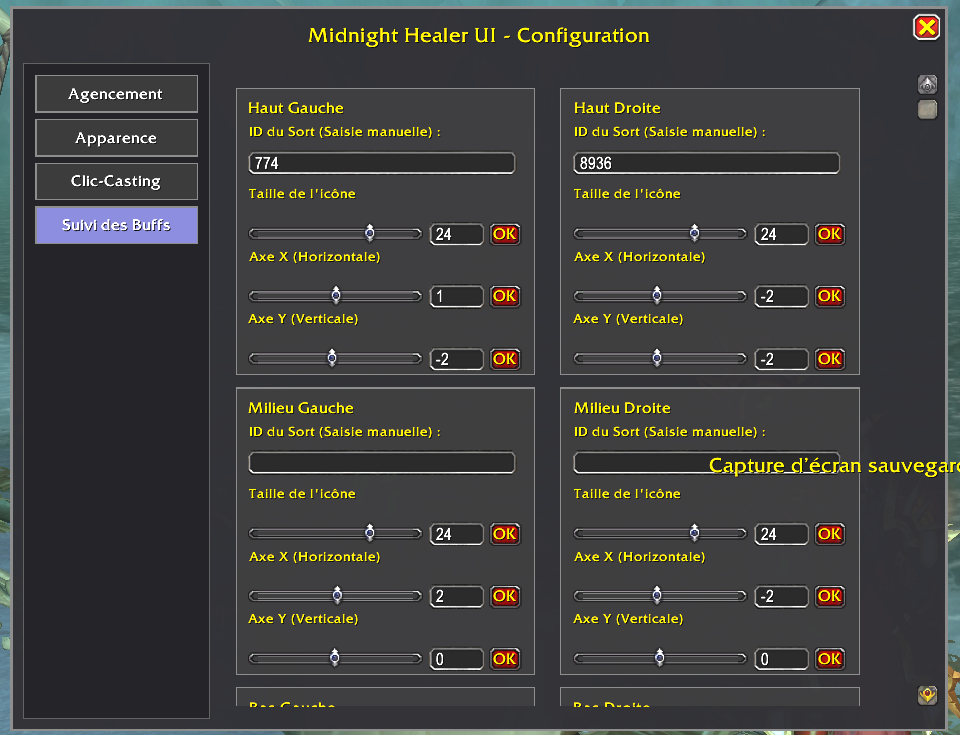Click the Haut Gauche spell ID field
Image resolution: width=960 pixels, height=735 pixels.
coord(381,163)
